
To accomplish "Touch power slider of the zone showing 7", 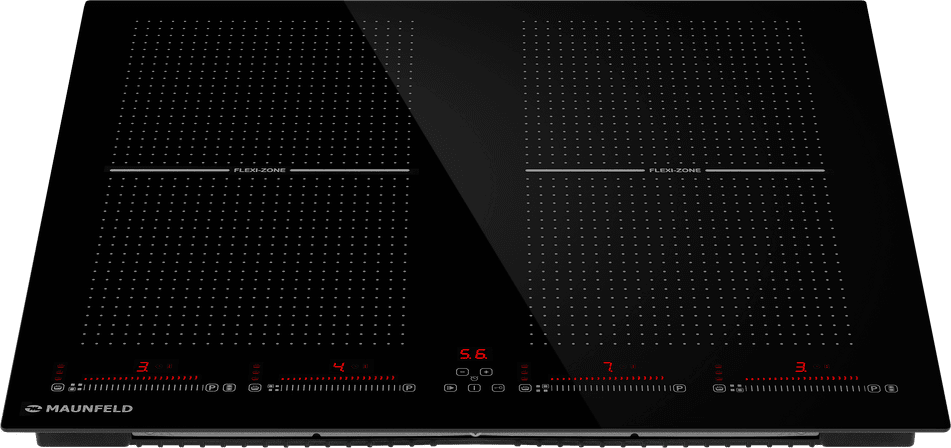I will pyautogui.click(x=602, y=387).
